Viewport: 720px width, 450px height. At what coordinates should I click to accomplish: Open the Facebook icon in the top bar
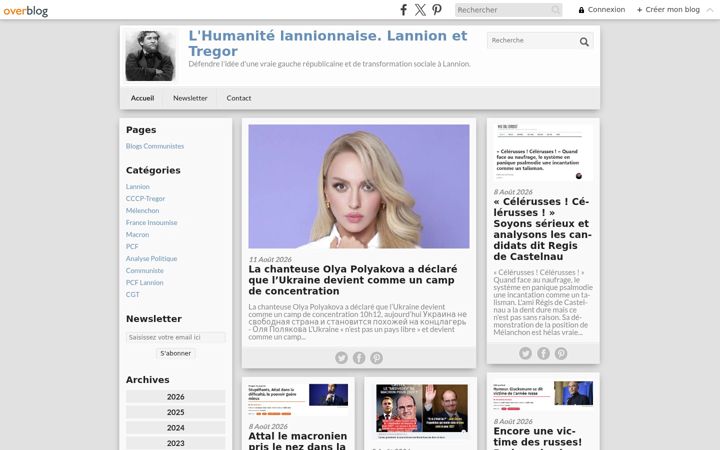[403, 10]
